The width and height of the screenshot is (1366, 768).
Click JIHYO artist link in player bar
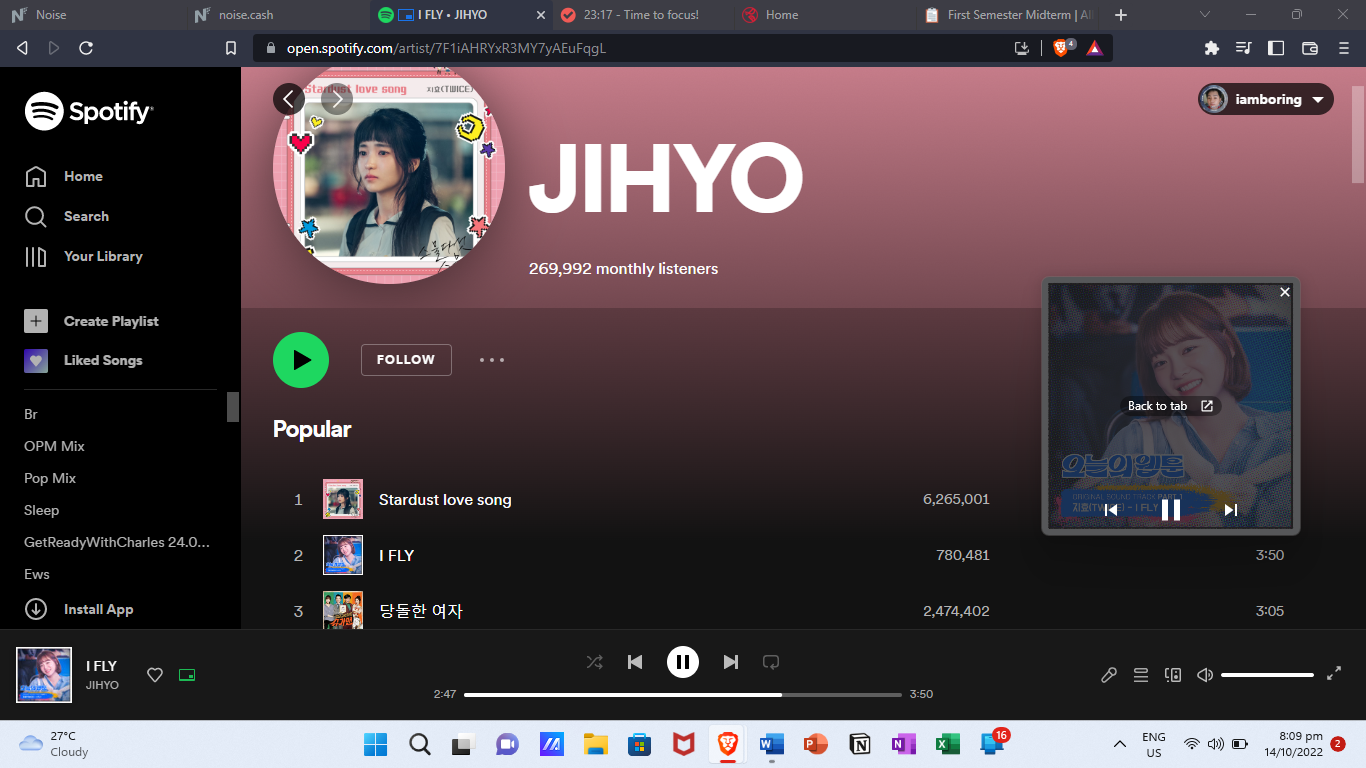click(x=102, y=685)
